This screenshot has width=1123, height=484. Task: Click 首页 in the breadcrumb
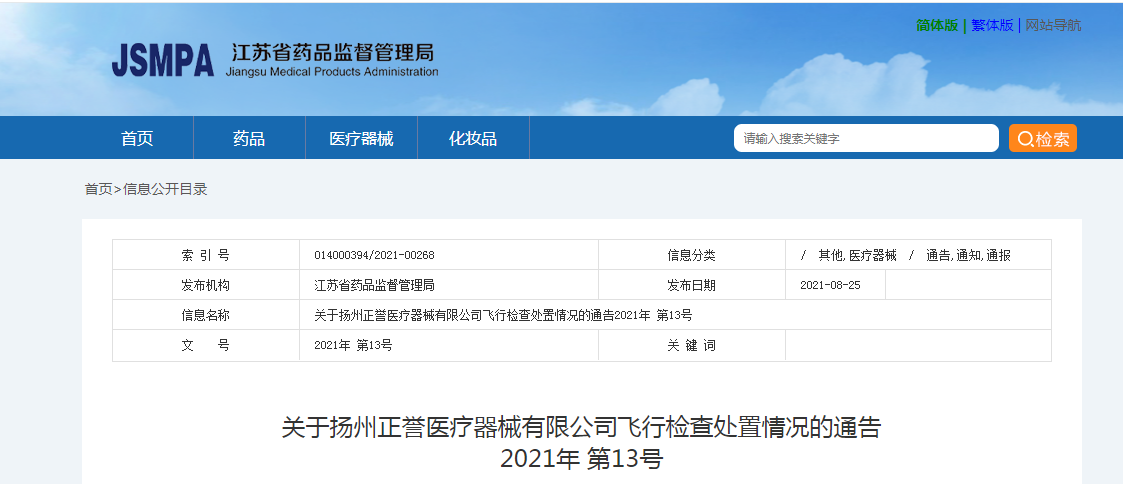pyautogui.click(x=98, y=190)
